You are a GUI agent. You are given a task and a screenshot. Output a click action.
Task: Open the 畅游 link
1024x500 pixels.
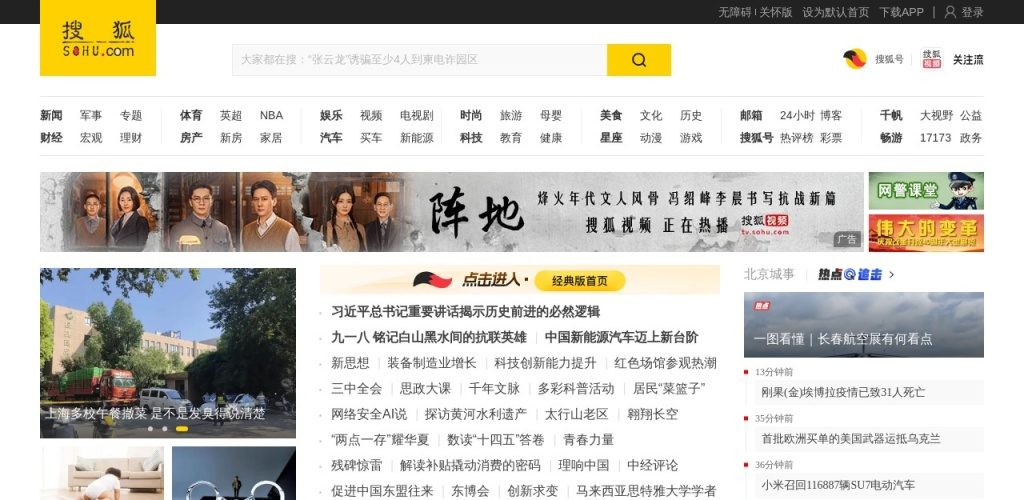pos(891,138)
